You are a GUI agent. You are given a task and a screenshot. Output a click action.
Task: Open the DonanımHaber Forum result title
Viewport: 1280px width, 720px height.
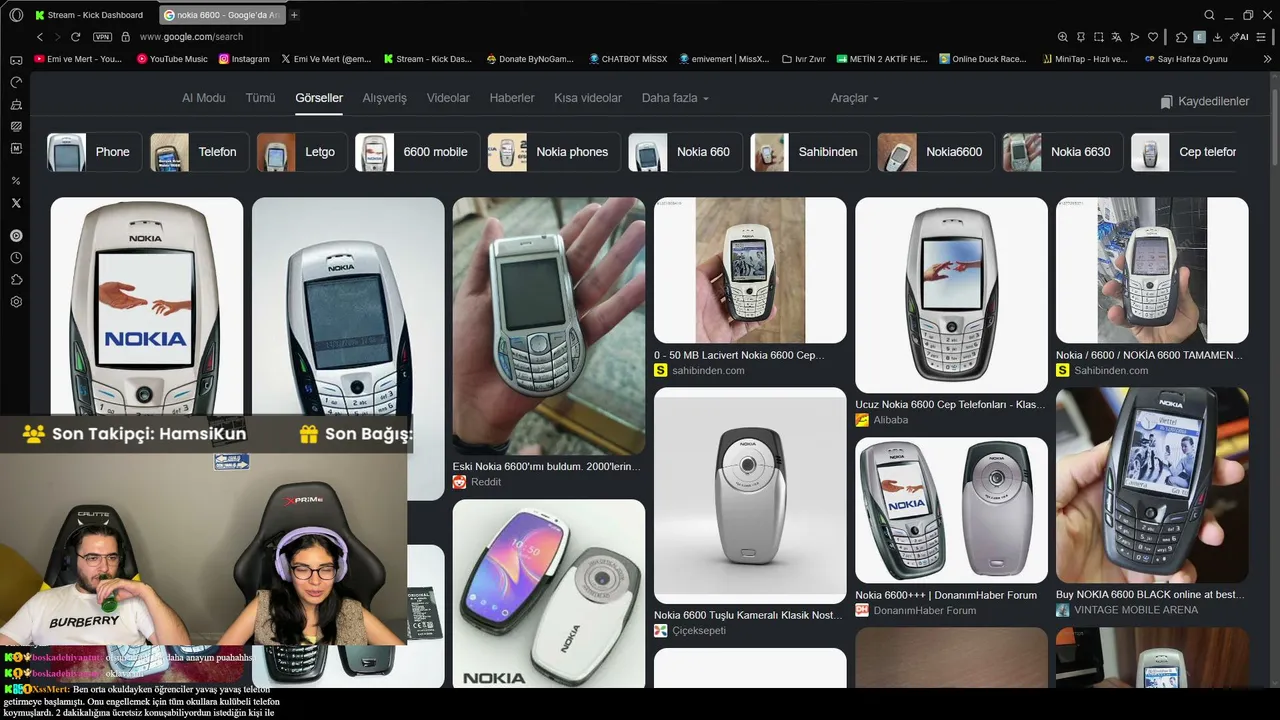pyautogui.click(x=946, y=595)
